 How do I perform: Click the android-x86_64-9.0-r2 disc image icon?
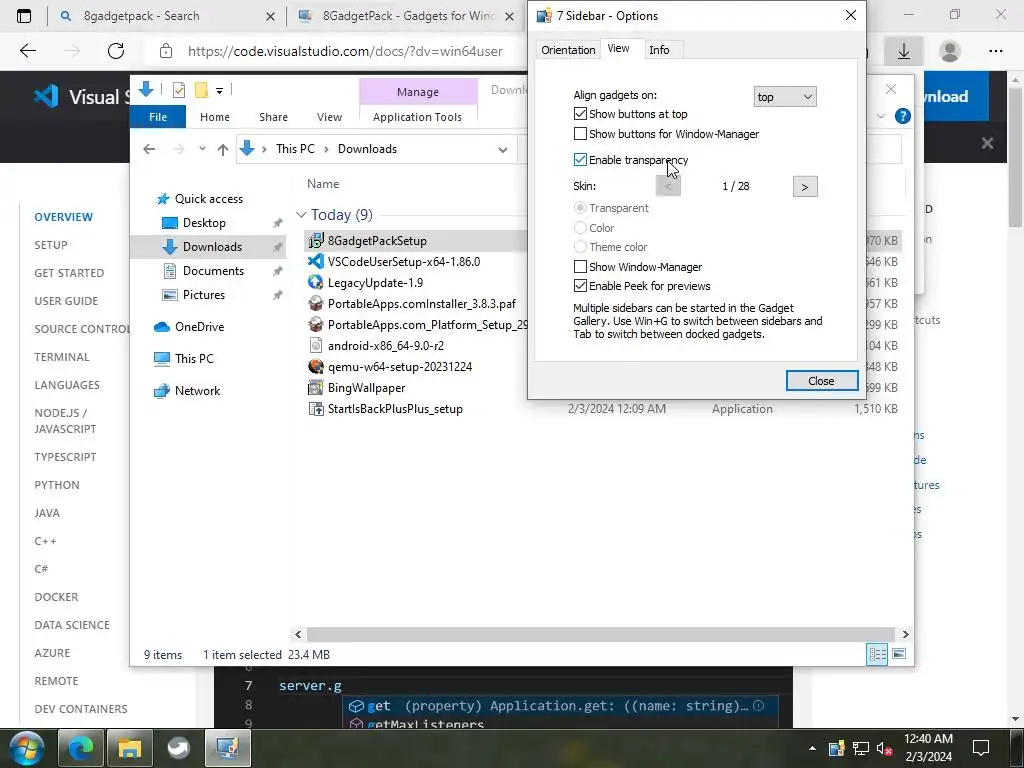[x=316, y=345]
